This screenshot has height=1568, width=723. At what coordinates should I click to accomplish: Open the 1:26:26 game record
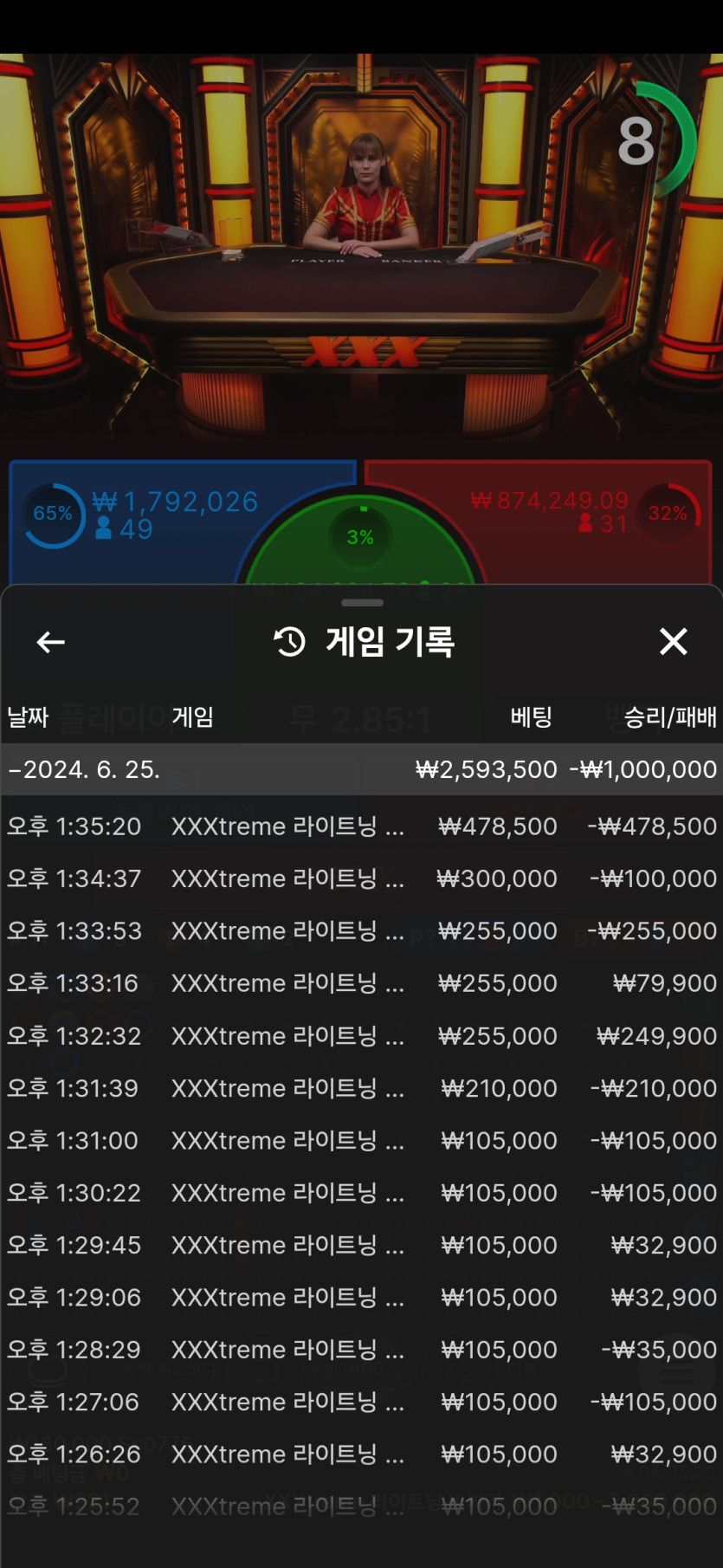[361, 1454]
